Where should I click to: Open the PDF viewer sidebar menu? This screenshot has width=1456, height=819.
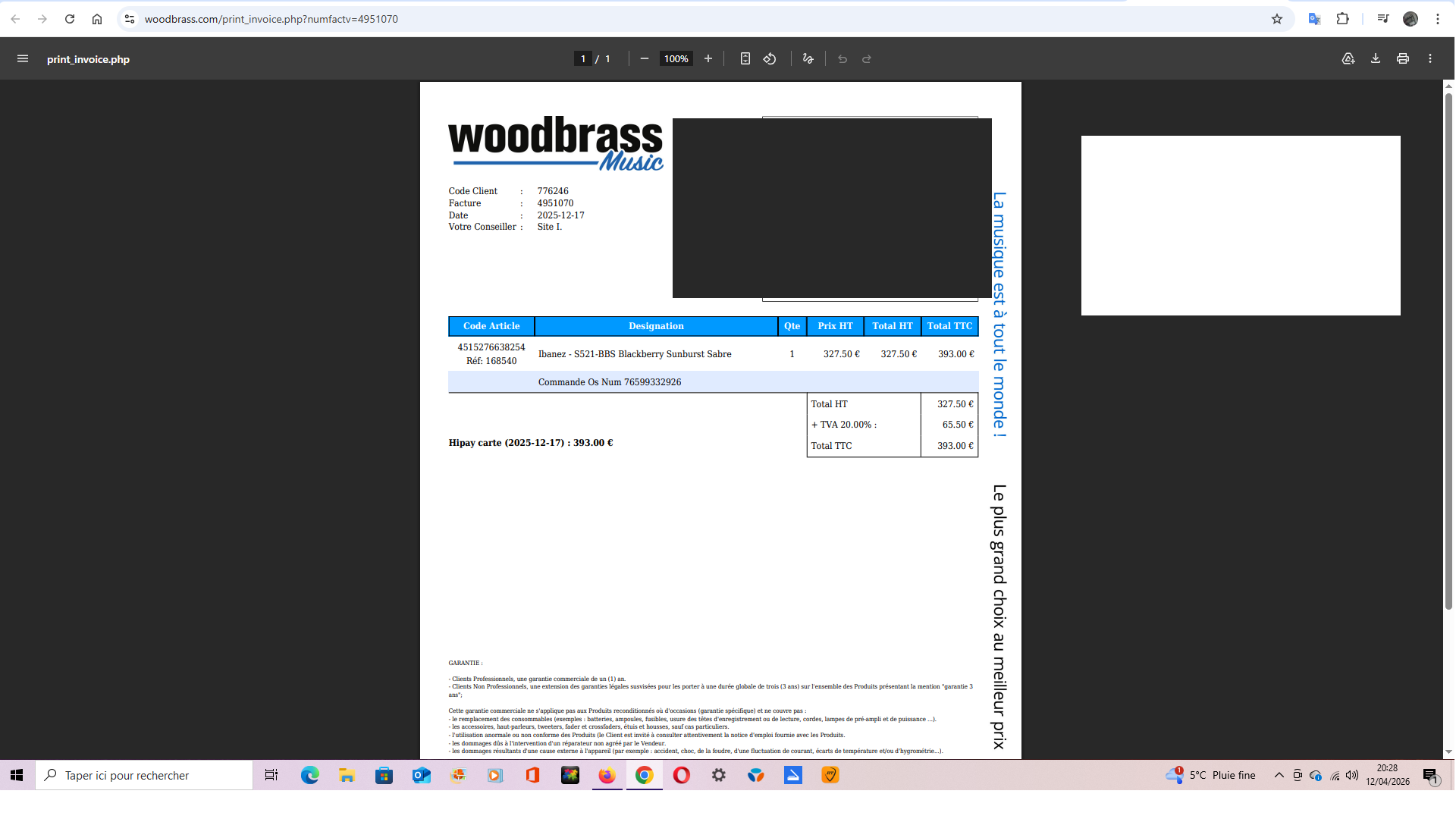pyautogui.click(x=23, y=58)
